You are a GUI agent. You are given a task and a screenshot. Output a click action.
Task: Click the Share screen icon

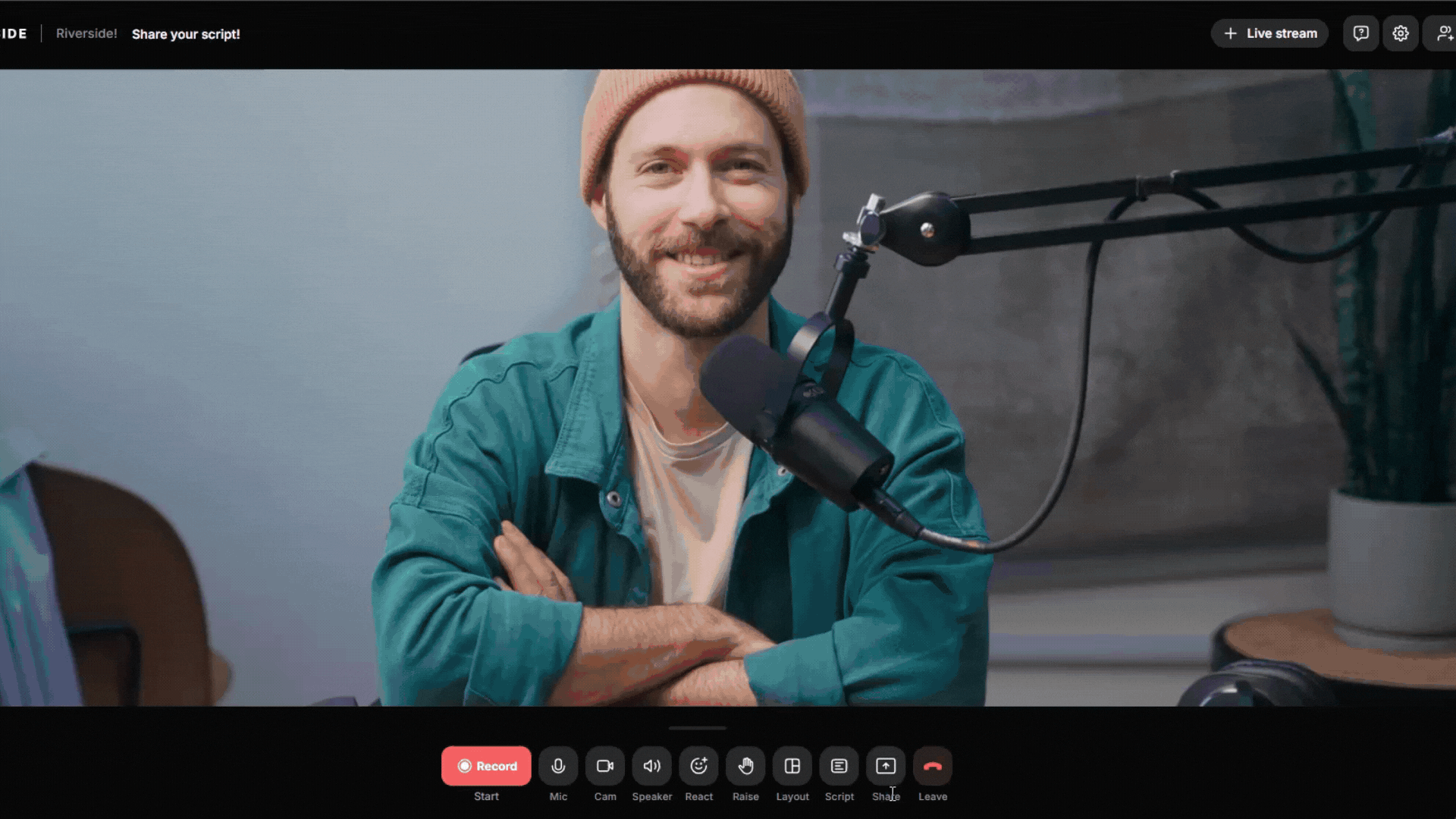[x=886, y=766]
